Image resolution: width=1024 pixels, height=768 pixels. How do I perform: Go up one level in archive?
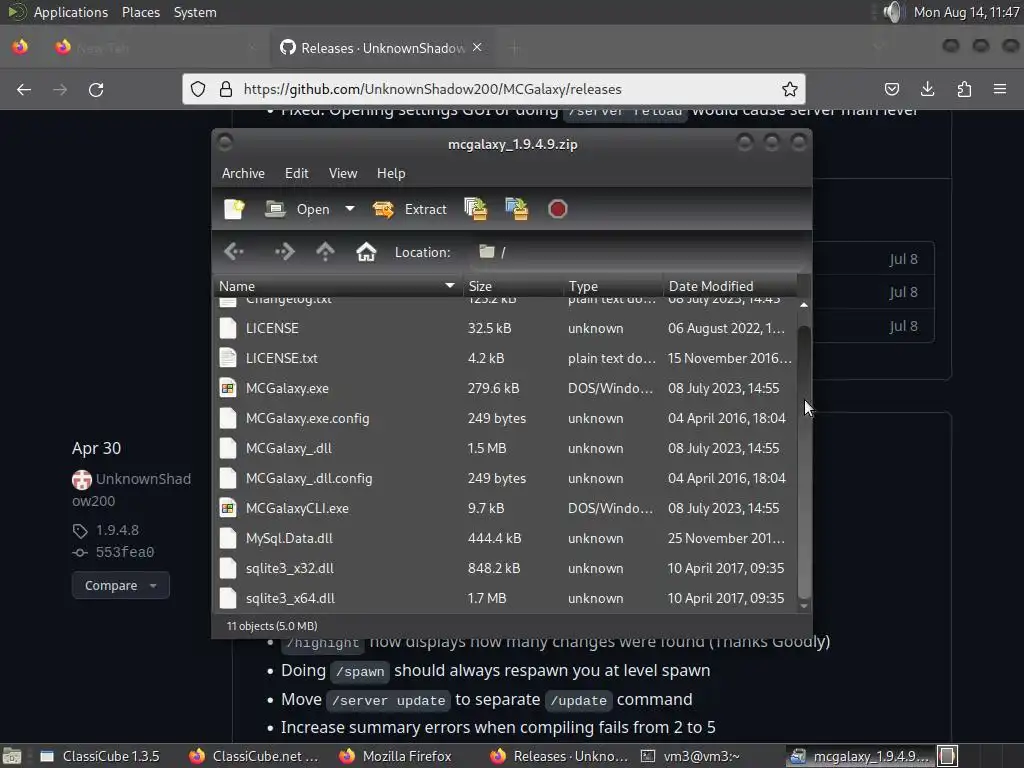click(325, 251)
